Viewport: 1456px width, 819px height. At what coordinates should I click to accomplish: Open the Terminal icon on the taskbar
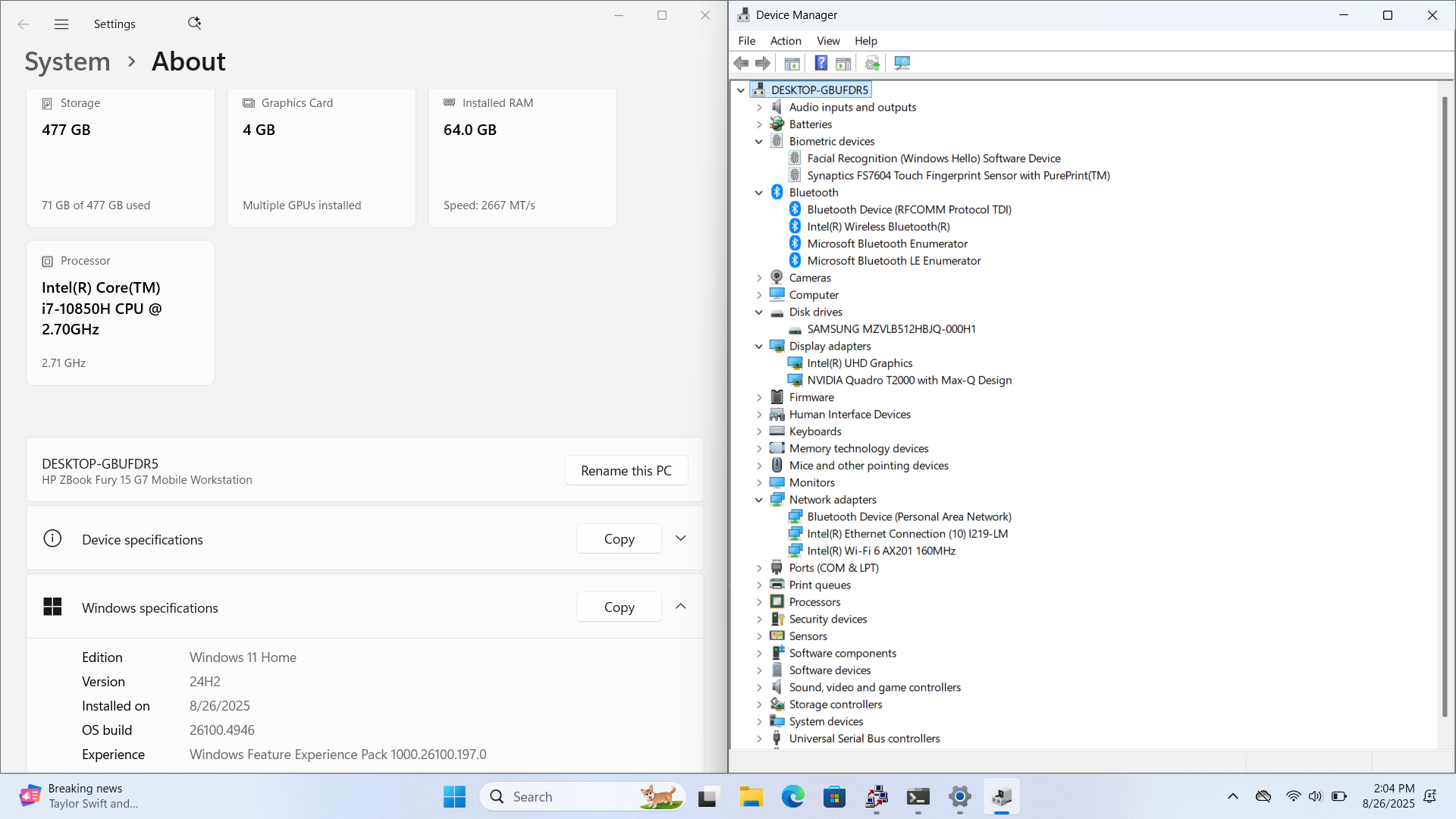point(918,796)
